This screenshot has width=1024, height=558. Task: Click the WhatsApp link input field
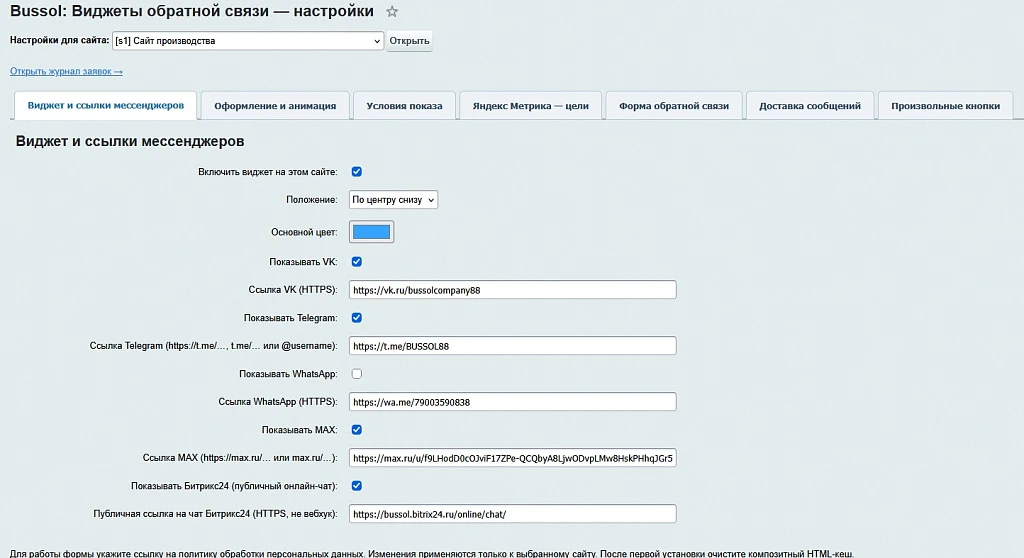tap(513, 402)
